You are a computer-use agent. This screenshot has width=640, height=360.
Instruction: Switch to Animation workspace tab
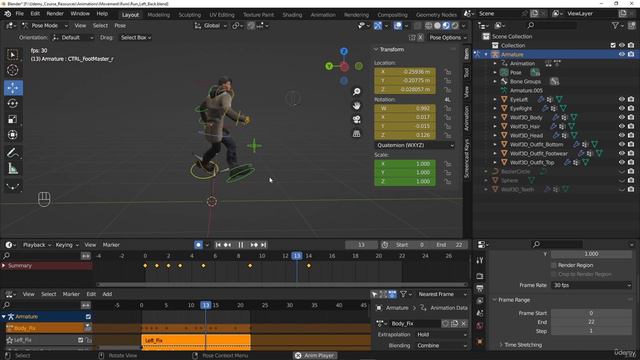tap(323, 15)
